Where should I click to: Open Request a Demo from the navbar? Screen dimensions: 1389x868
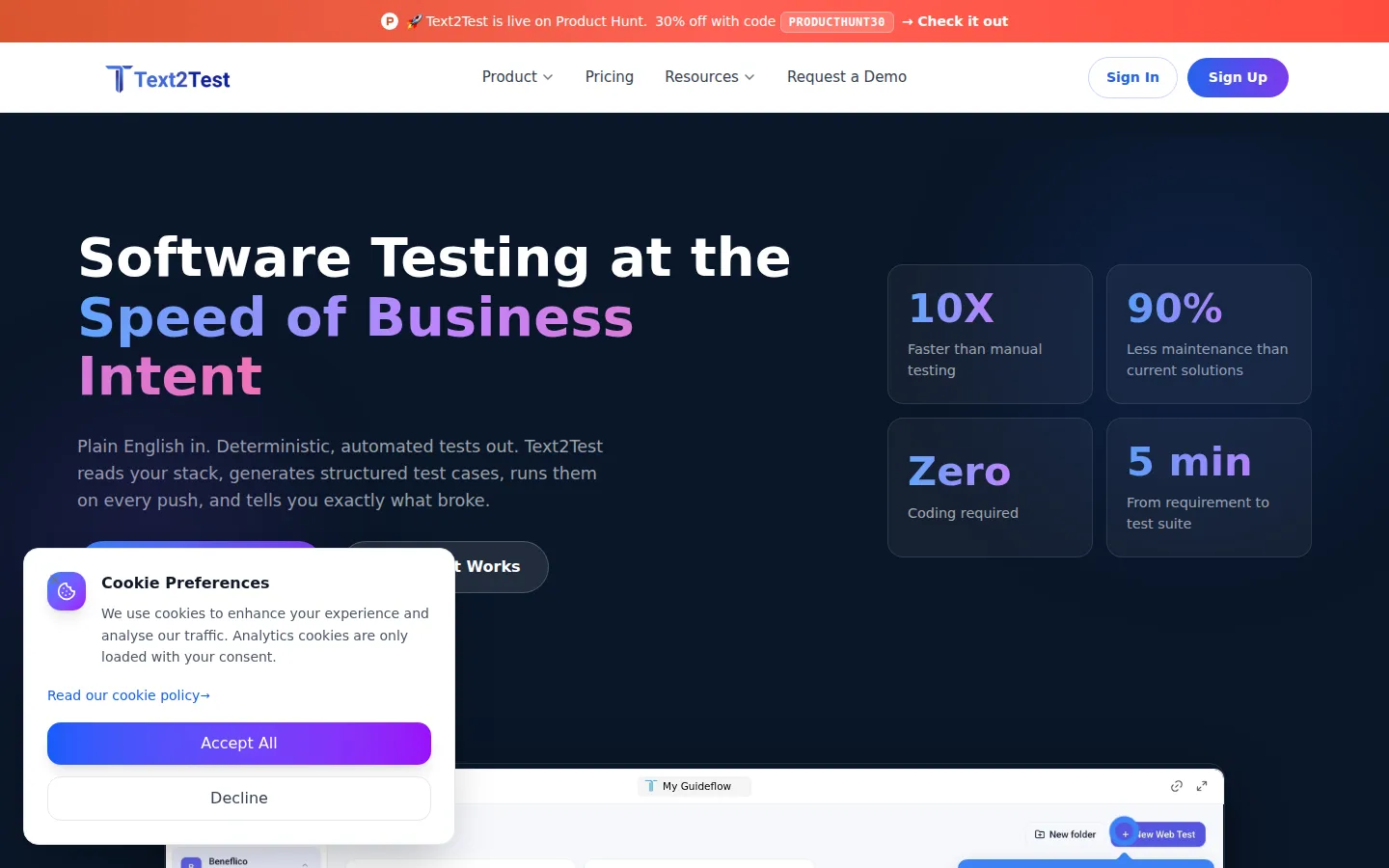click(847, 77)
